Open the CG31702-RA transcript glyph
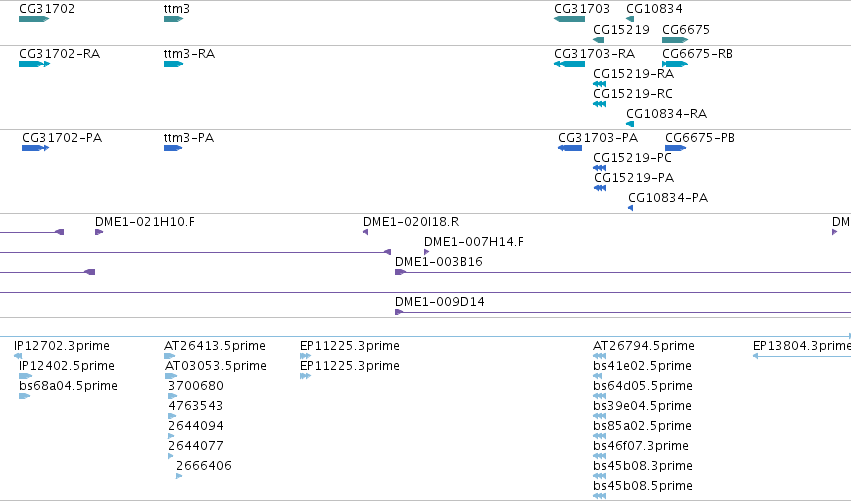851x501 pixels. (x=34, y=64)
